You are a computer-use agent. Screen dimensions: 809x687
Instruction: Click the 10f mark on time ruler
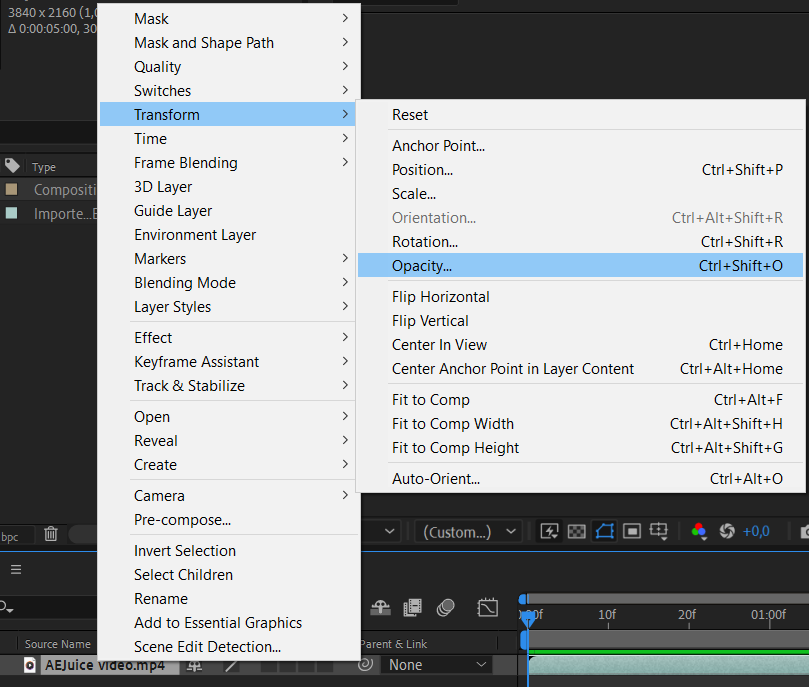pyautogui.click(x=606, y=614)
